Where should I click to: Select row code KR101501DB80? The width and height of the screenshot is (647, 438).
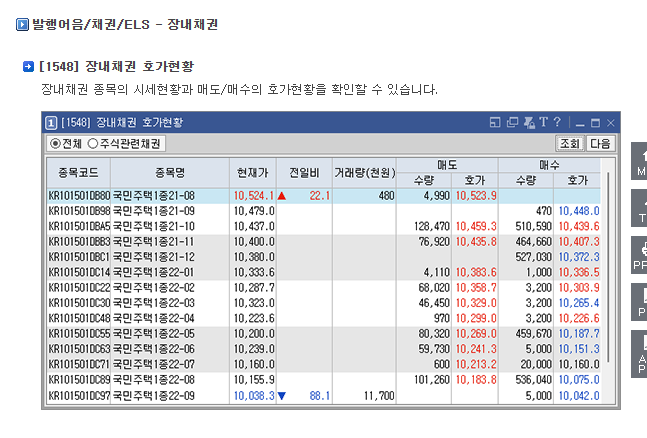pos(79,196)
